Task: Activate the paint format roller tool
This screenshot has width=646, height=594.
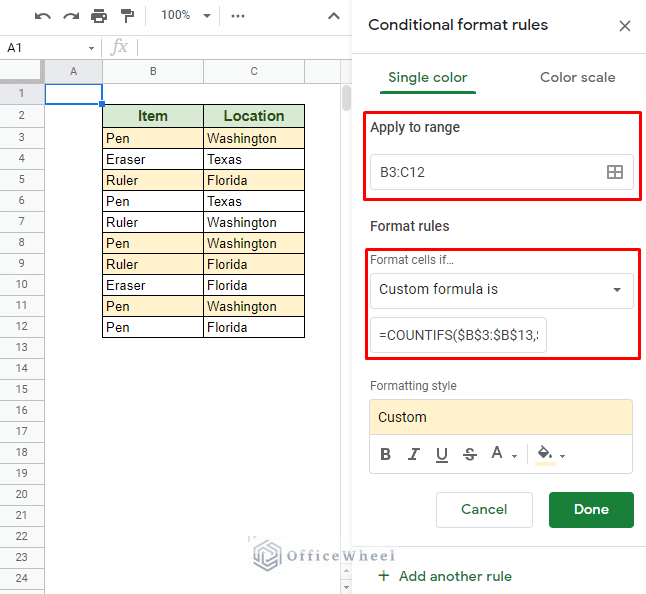Action: coord(127,16)
